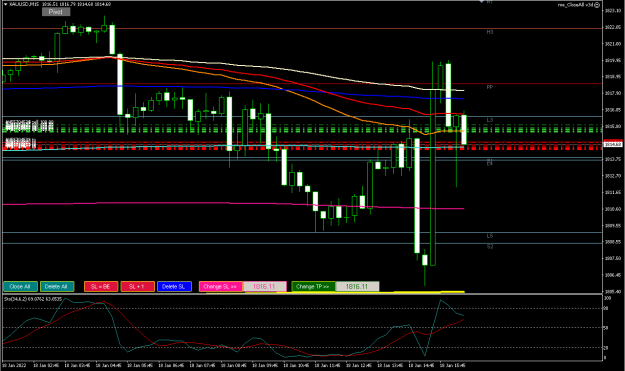The height and width of the screenshot is (371, 625).
Task: Click the expert advisor smiley icon
Action: click(x=597, y=5)
